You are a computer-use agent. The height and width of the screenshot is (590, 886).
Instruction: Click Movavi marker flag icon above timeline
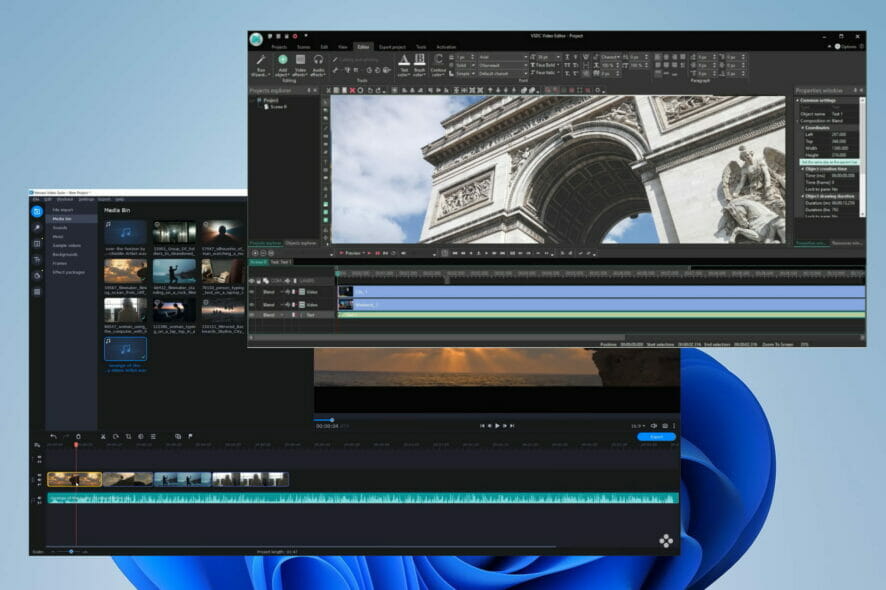pos(190,436)
